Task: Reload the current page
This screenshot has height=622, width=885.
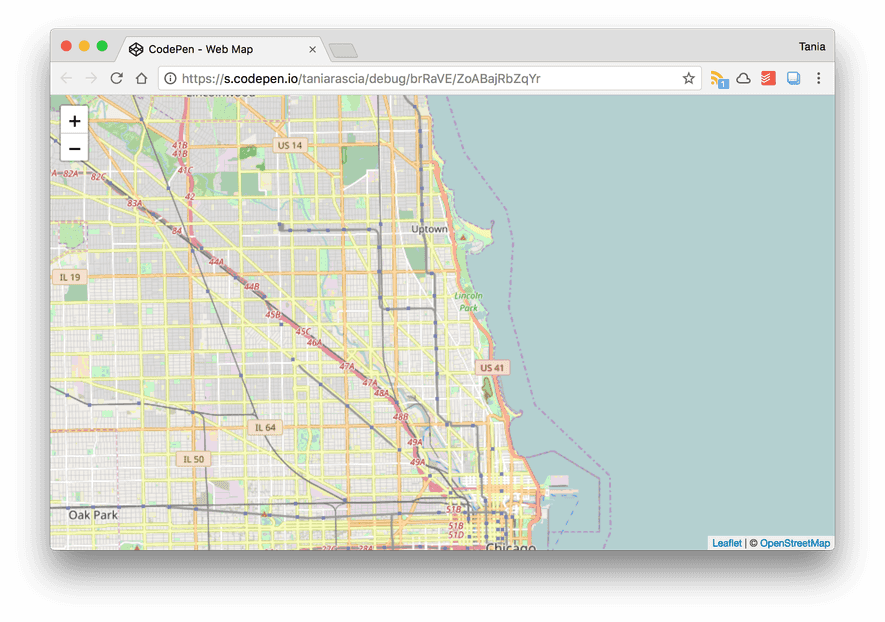Action: 117,78
